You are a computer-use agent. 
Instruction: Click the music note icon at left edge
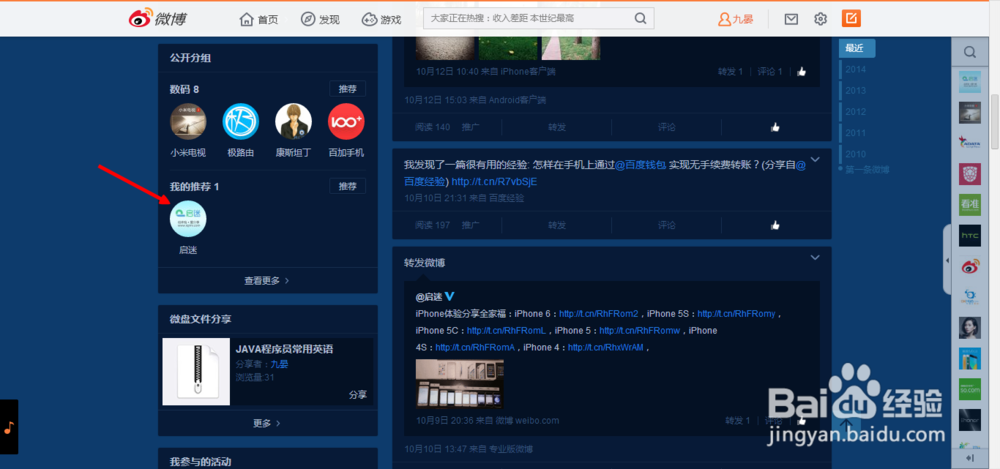(9, 427)
